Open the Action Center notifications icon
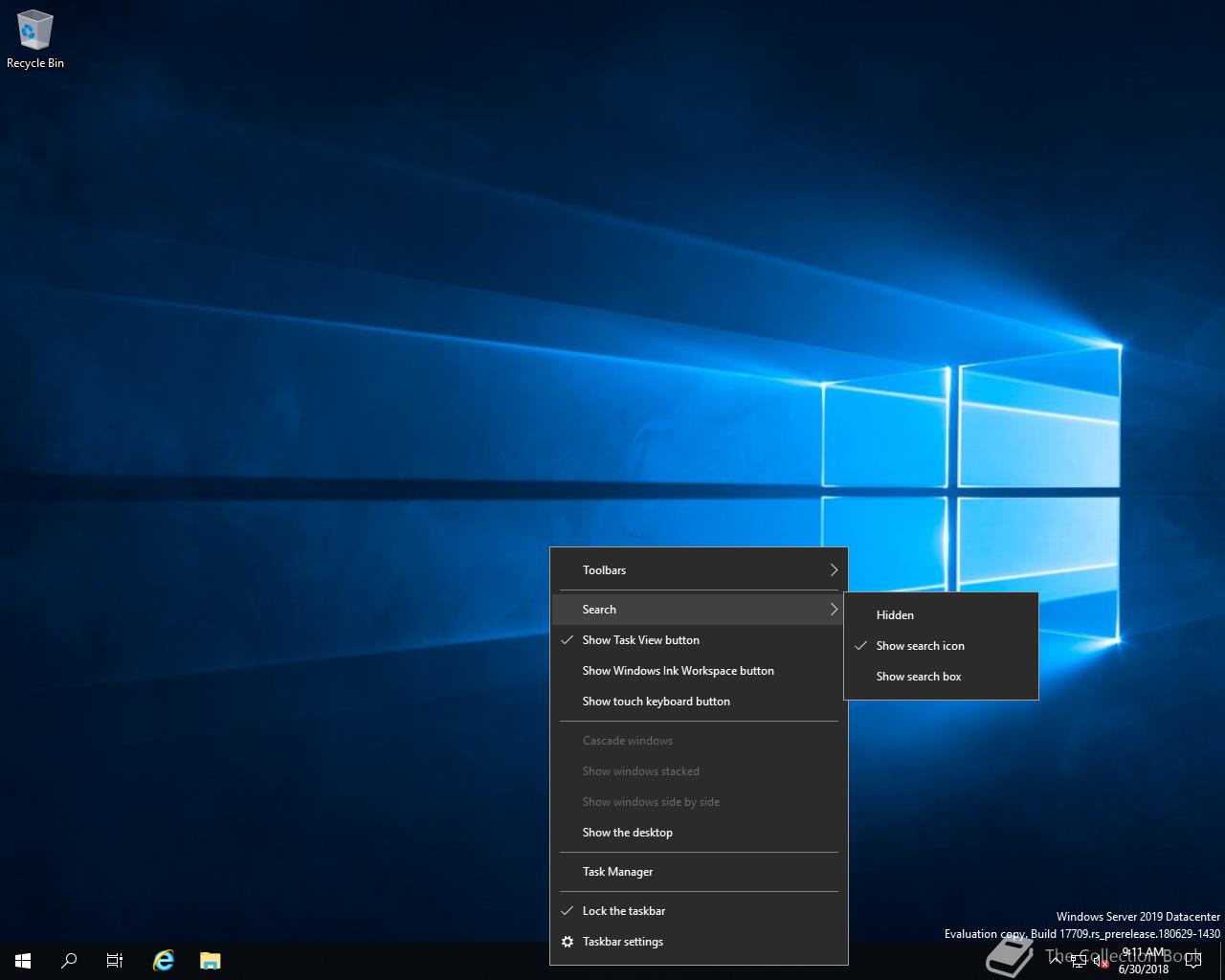The height and width of the screenshot is (980, 1225). pyautogui.click(x=1192, y=961)
